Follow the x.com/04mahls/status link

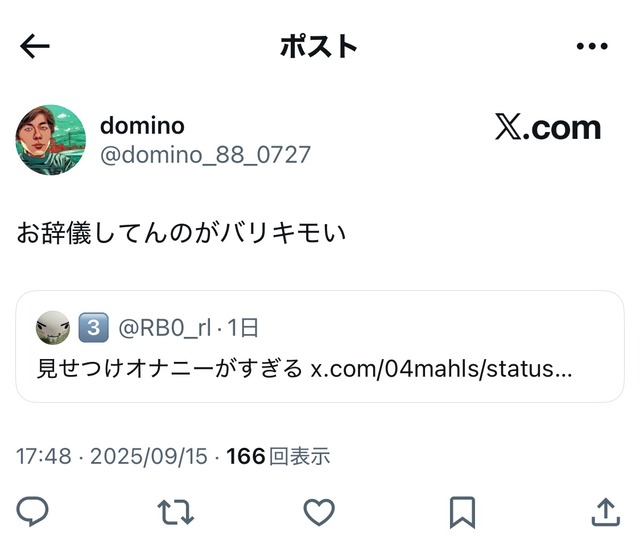pos(441,369)
